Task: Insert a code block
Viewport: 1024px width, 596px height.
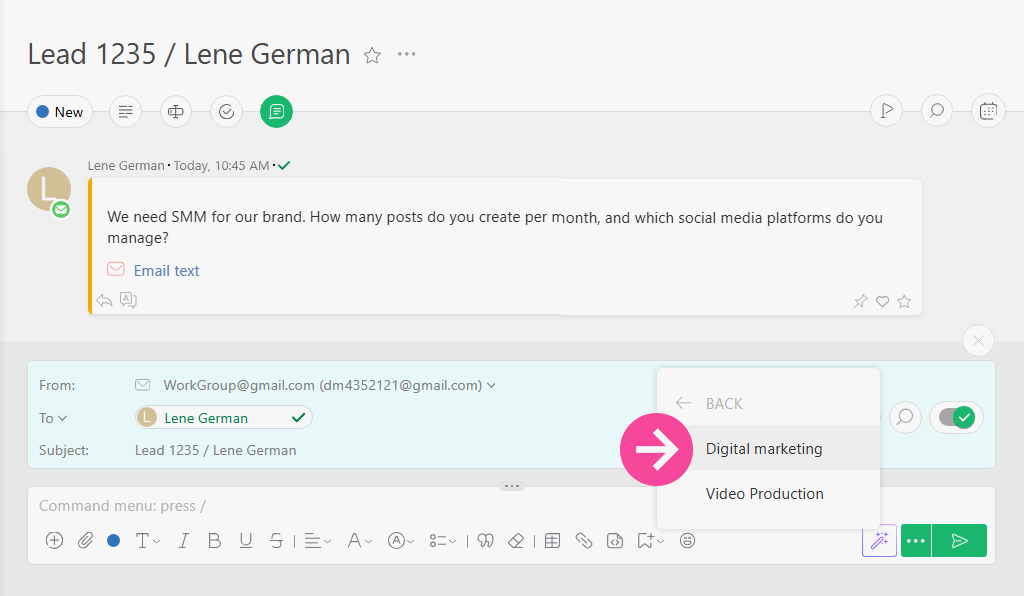Action: (615, 541)
